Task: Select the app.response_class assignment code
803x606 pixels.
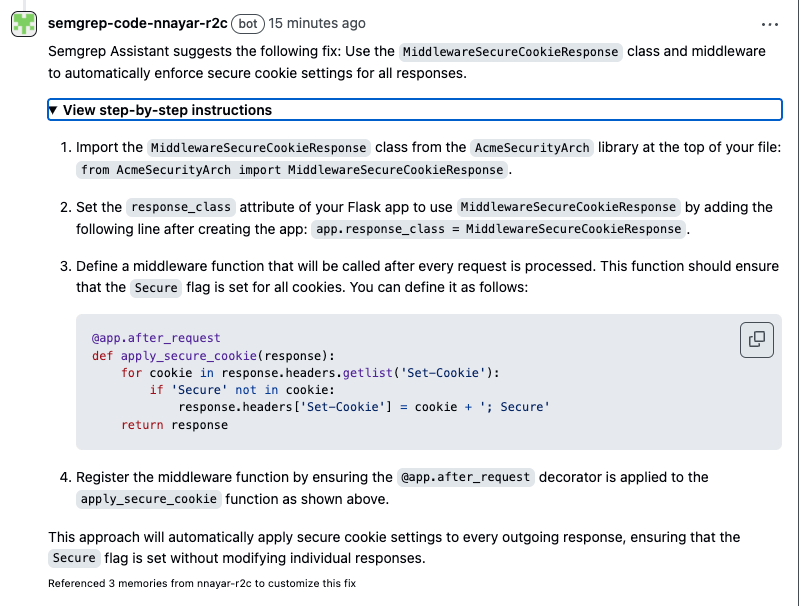Action: click(498, 229)
